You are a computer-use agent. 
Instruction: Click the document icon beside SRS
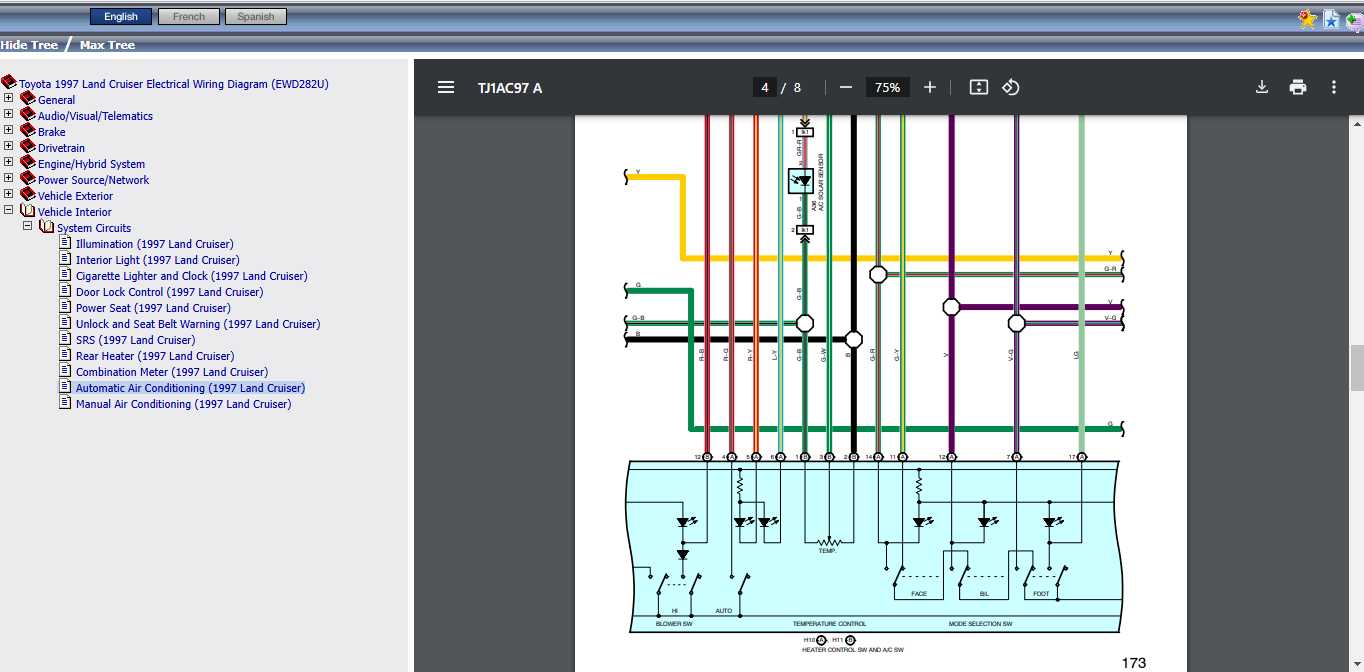coord(66,339)
